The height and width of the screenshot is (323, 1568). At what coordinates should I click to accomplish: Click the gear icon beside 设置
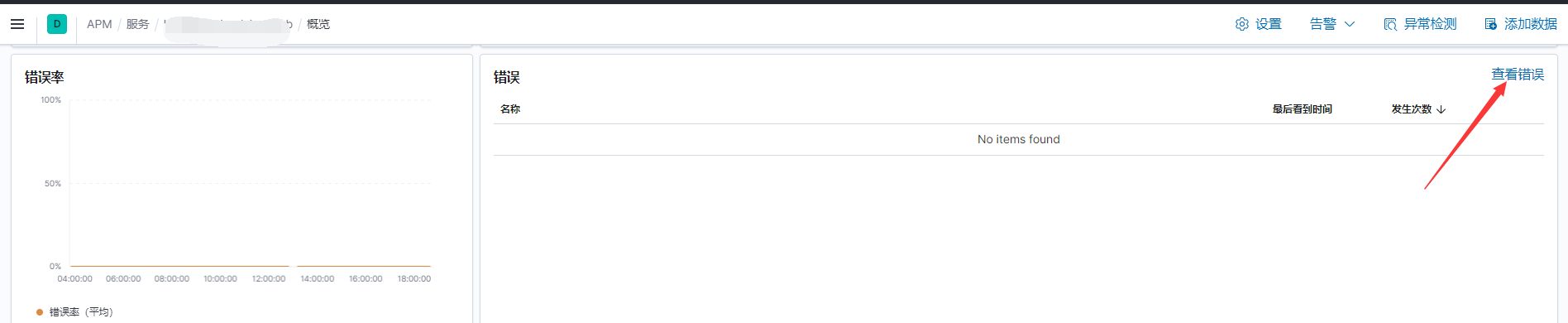pos(1241,24)
